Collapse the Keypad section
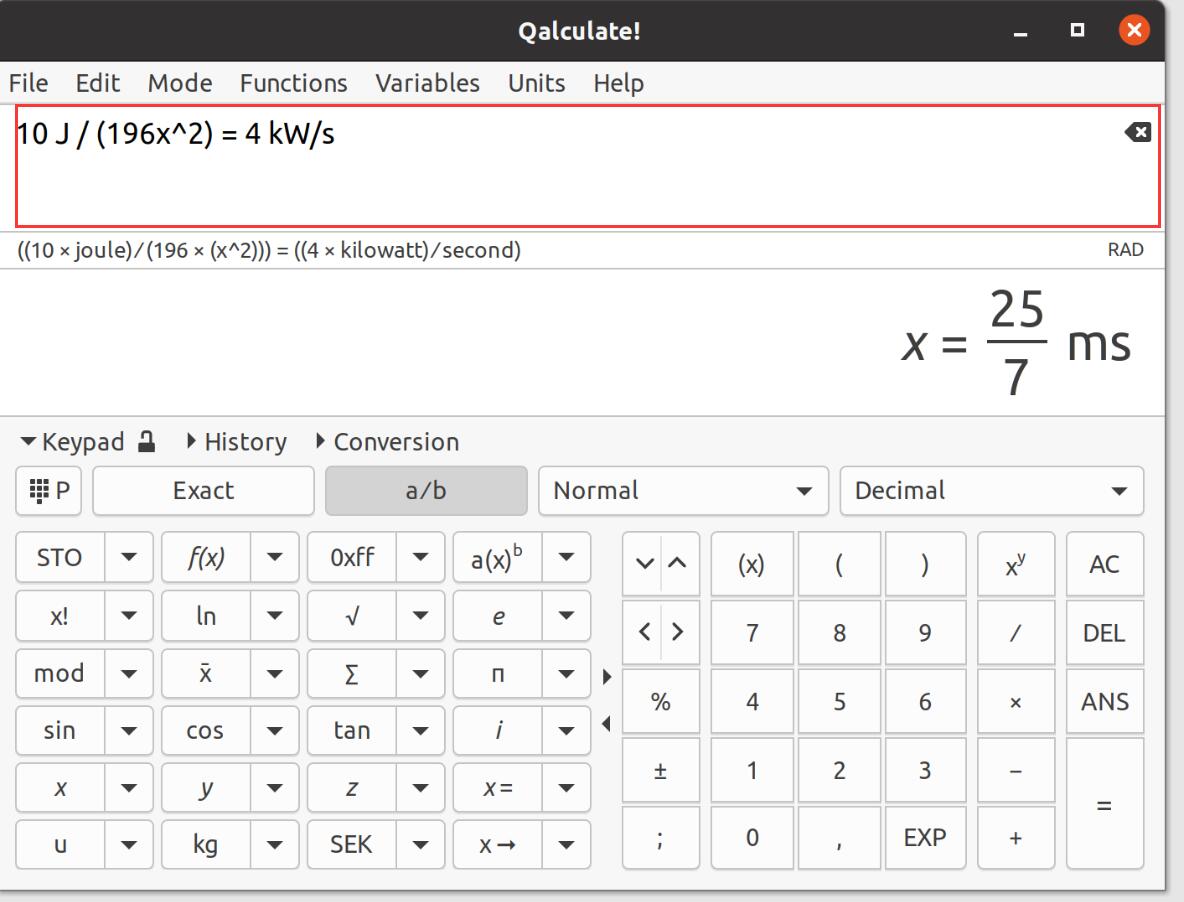The height and width of the screenshot is (902, 1184). coord(72,442)
